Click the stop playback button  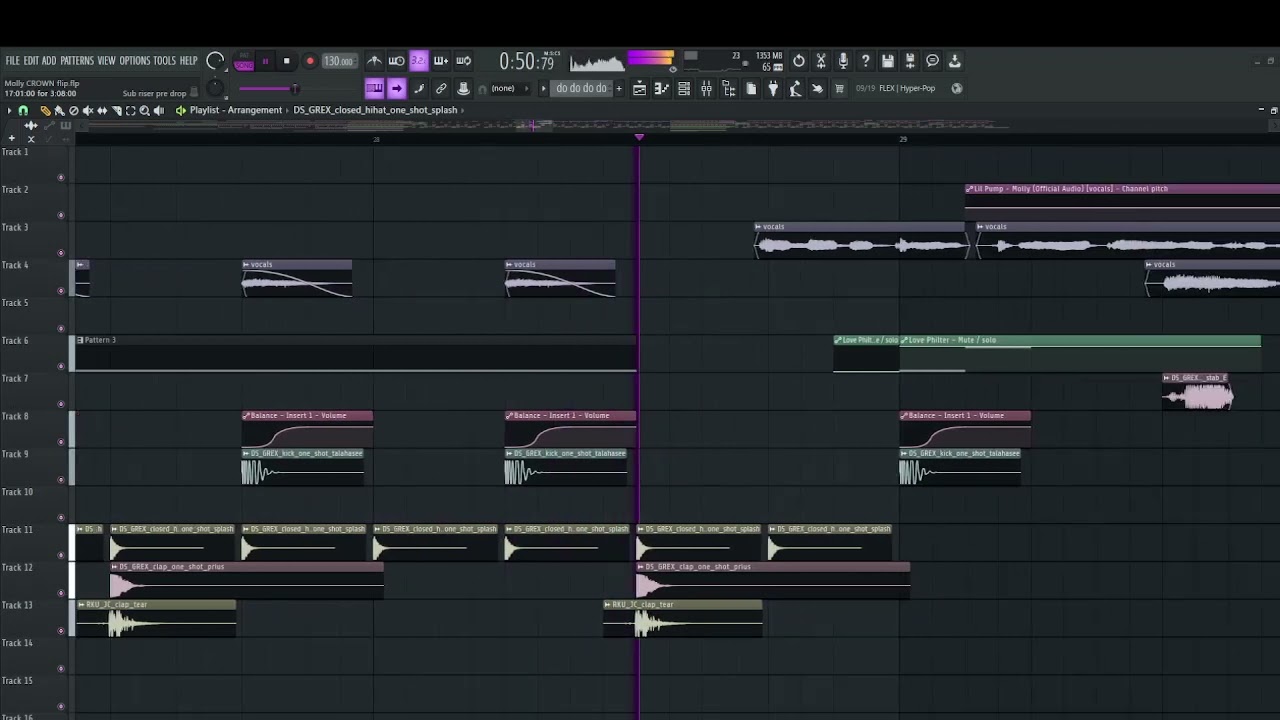pyautogui.click(x=286, y=61)
